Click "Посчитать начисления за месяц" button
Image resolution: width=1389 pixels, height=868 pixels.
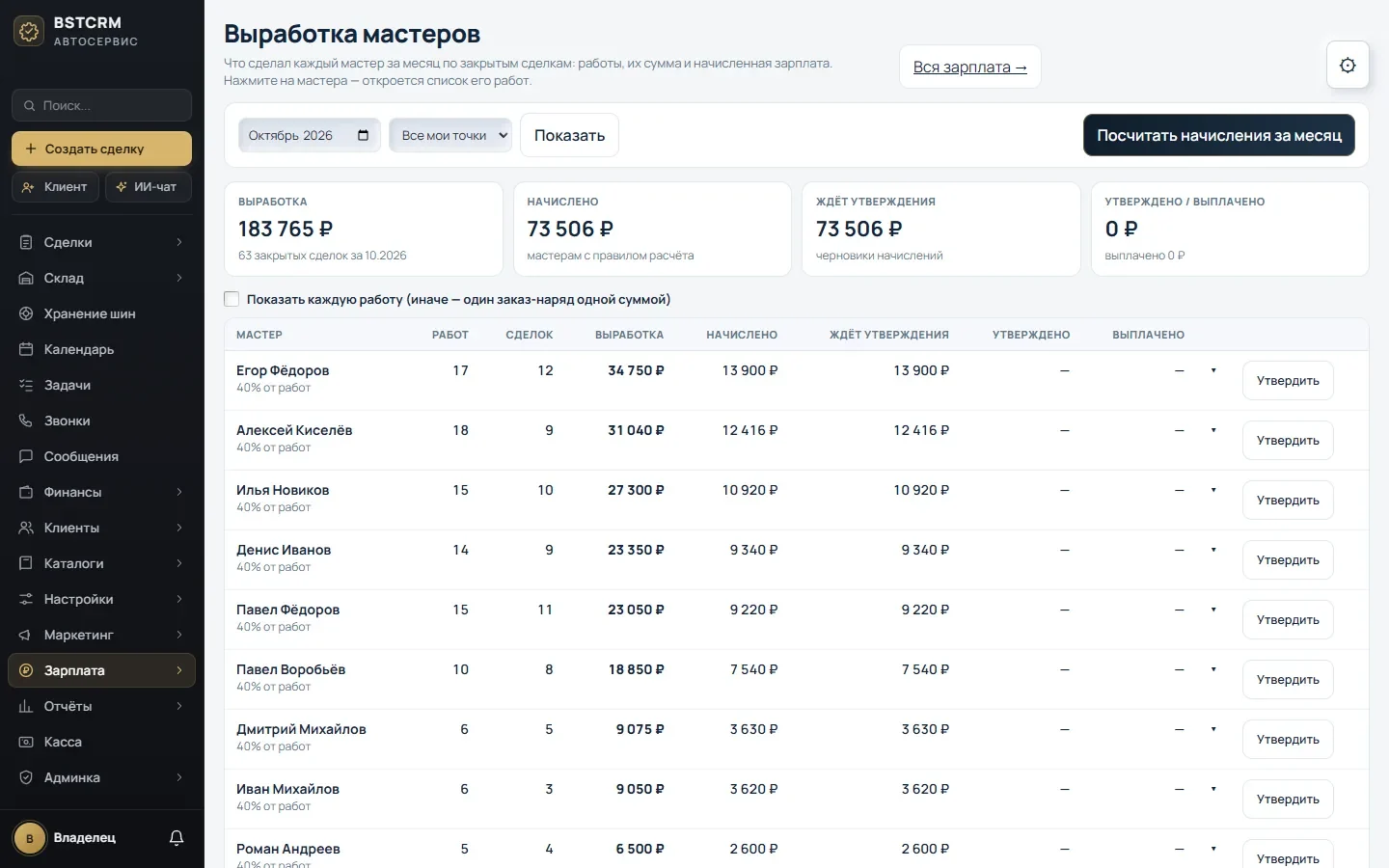click(x=1219, y=135)
